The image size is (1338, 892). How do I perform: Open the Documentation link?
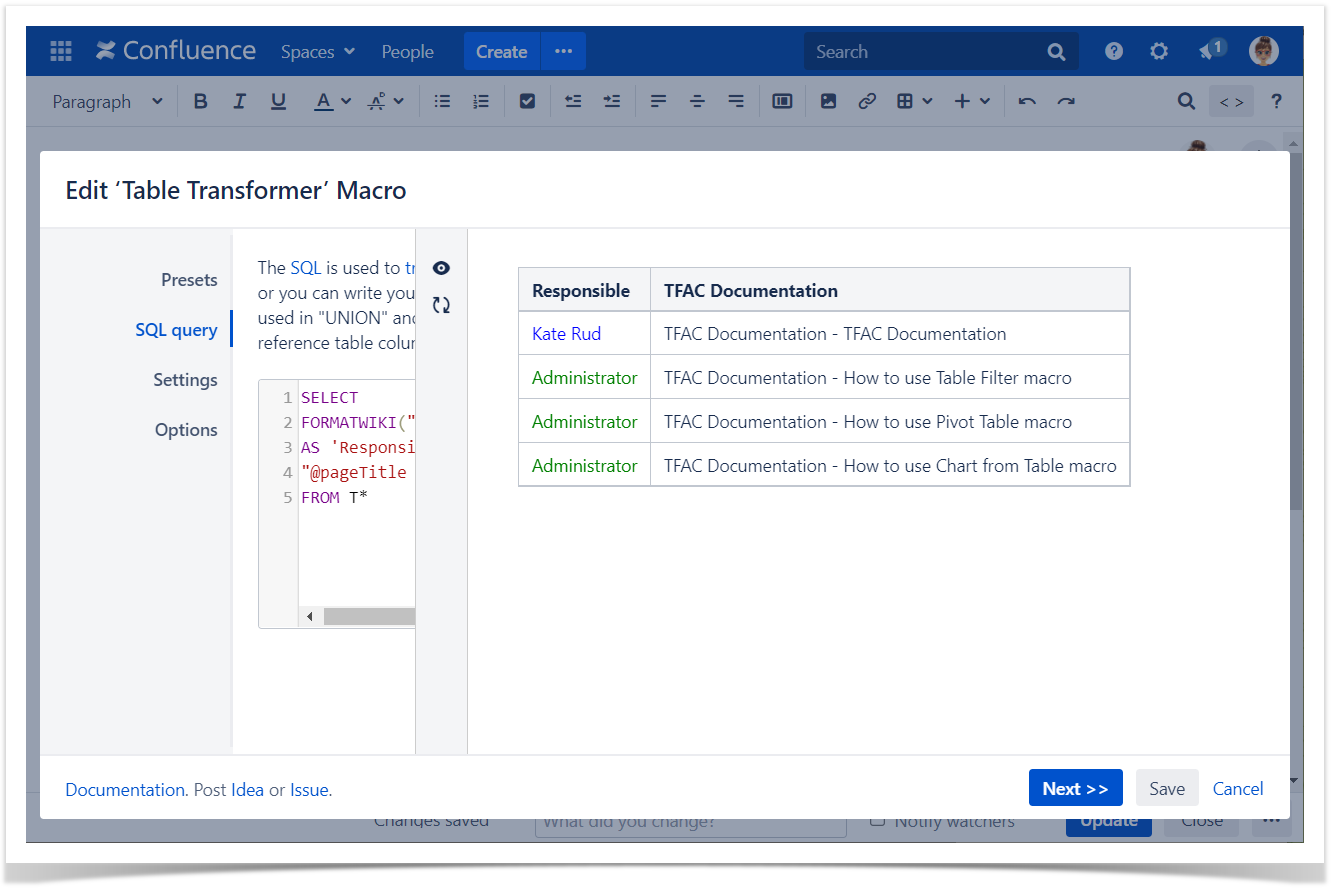pyautogui.click(x=125, y=790)
